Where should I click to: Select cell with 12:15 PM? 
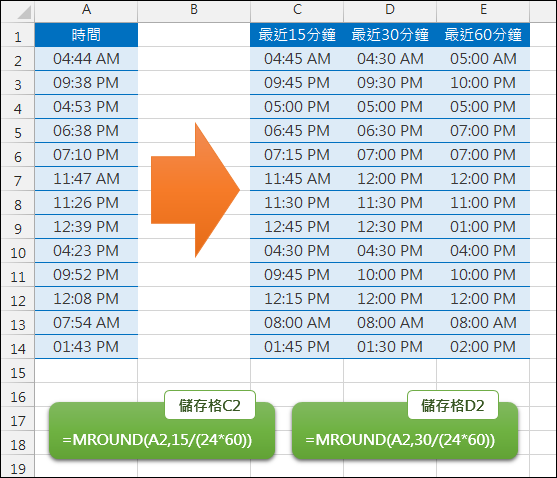(297, 299)
